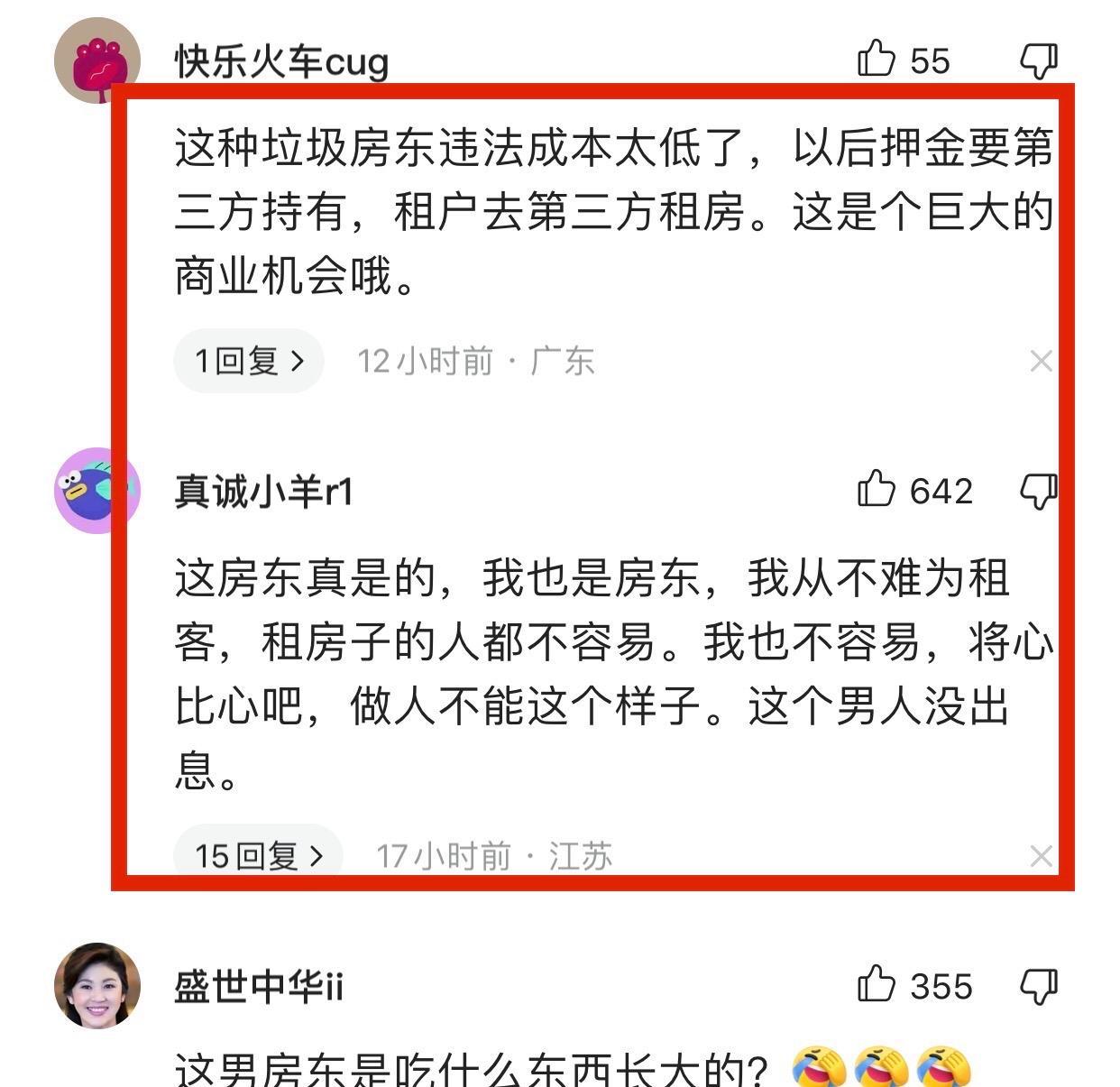Screen dimensions: 1120x1087
Task: Open username 盛世中华ii profile
Action: pyautogui.click(x=259, y=986)
